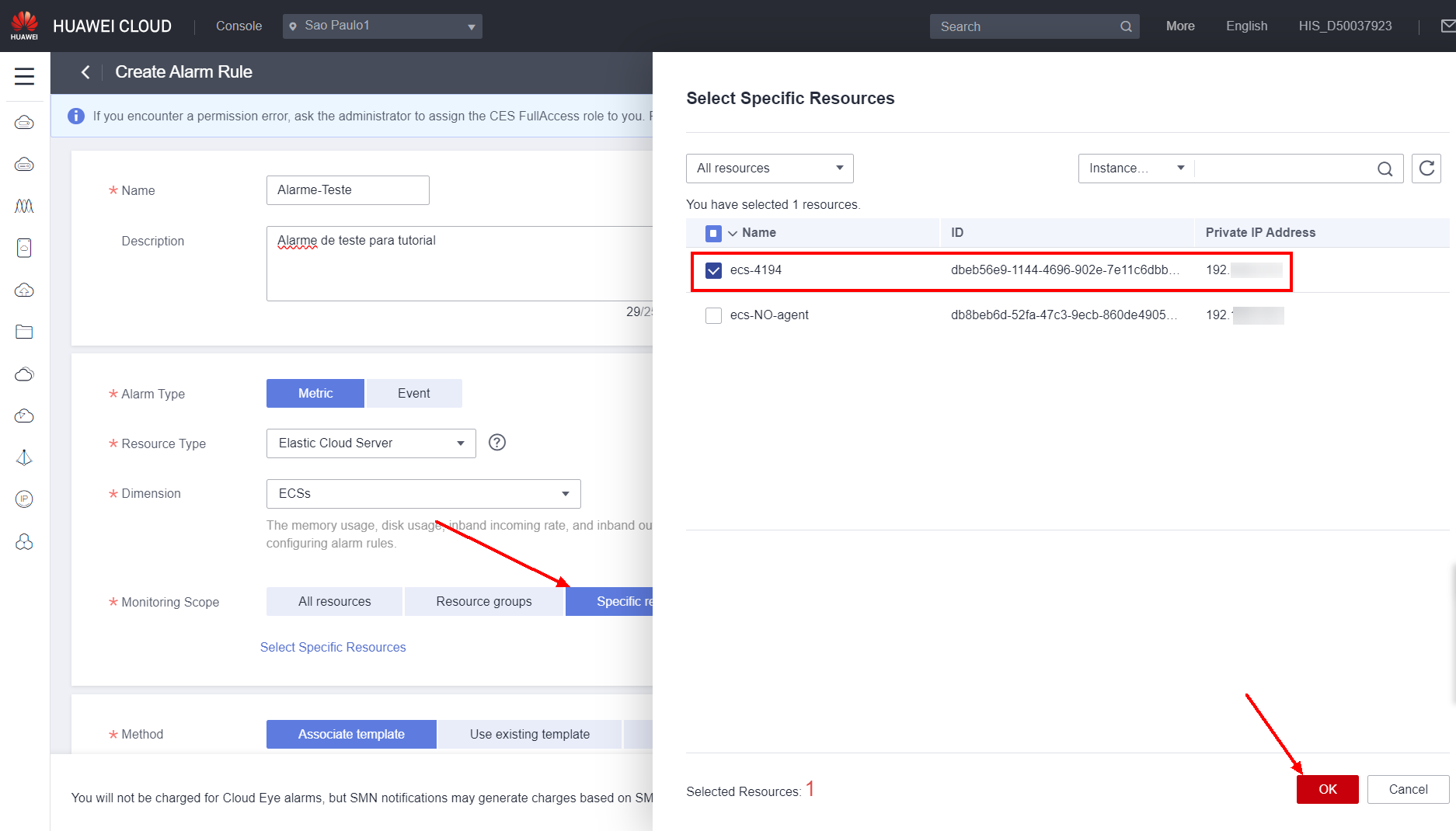Open the hamburger navigation menu
Image resolution: width=1456 pixels, height=831 pixels.
pos(24,76)
